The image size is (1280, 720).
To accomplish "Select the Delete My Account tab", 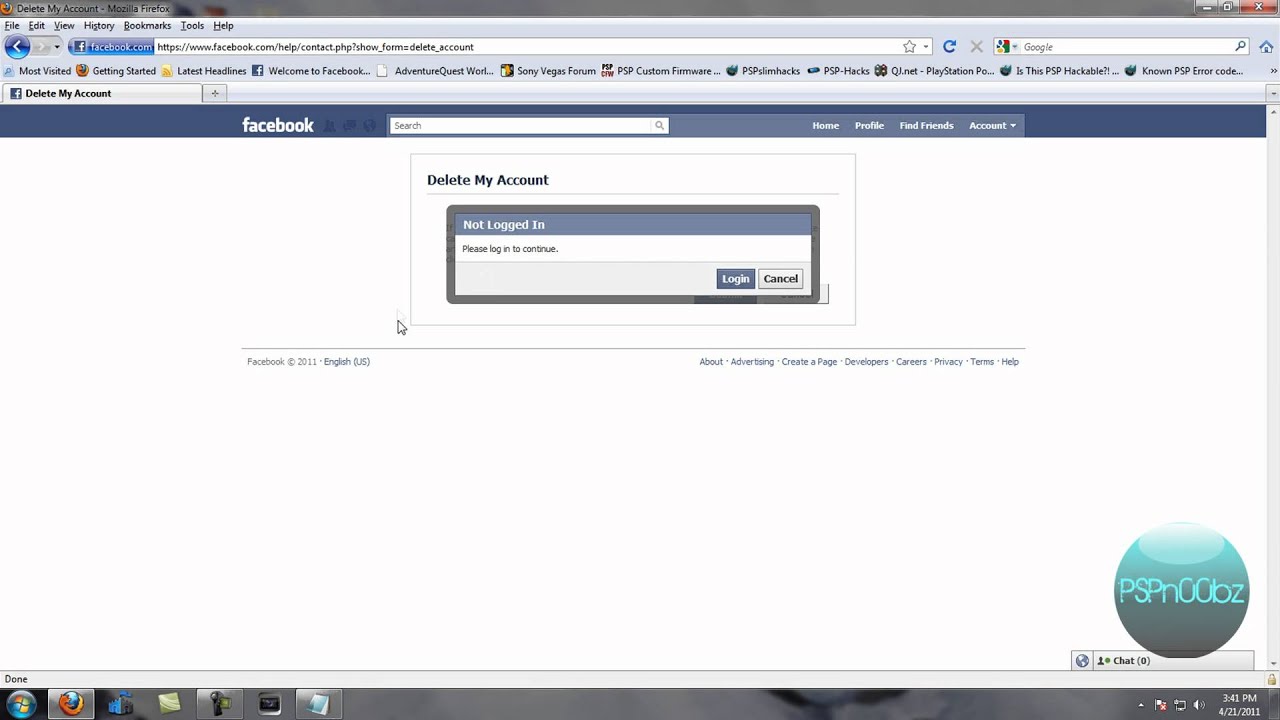I will [102, 93].
